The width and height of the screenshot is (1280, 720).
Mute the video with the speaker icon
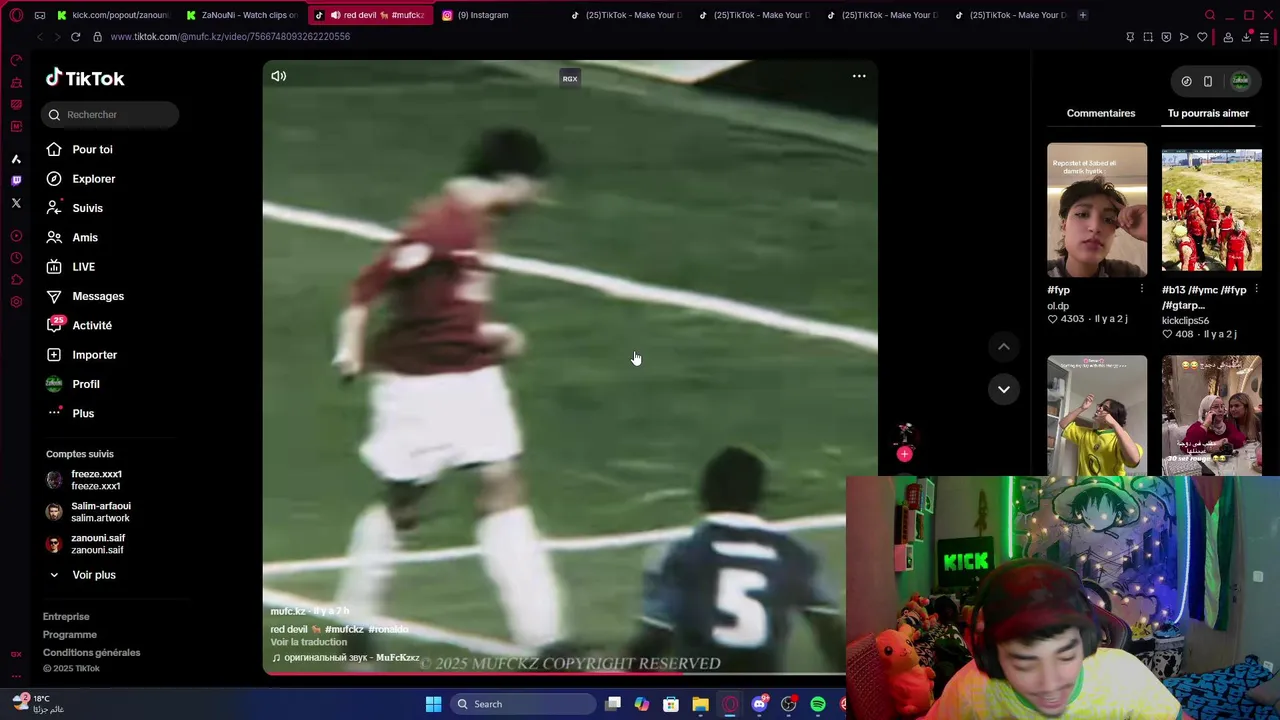tap(278, 76)
